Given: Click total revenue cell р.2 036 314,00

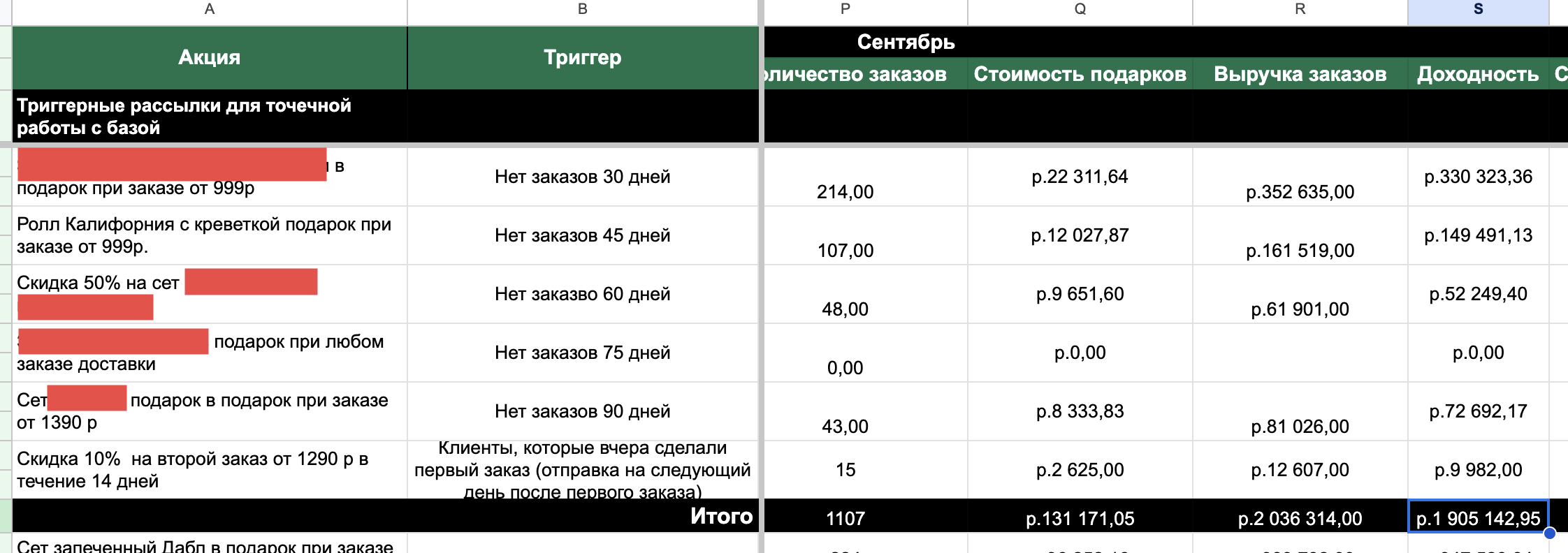Looking at the screenshot, I should pos(1300,518).
